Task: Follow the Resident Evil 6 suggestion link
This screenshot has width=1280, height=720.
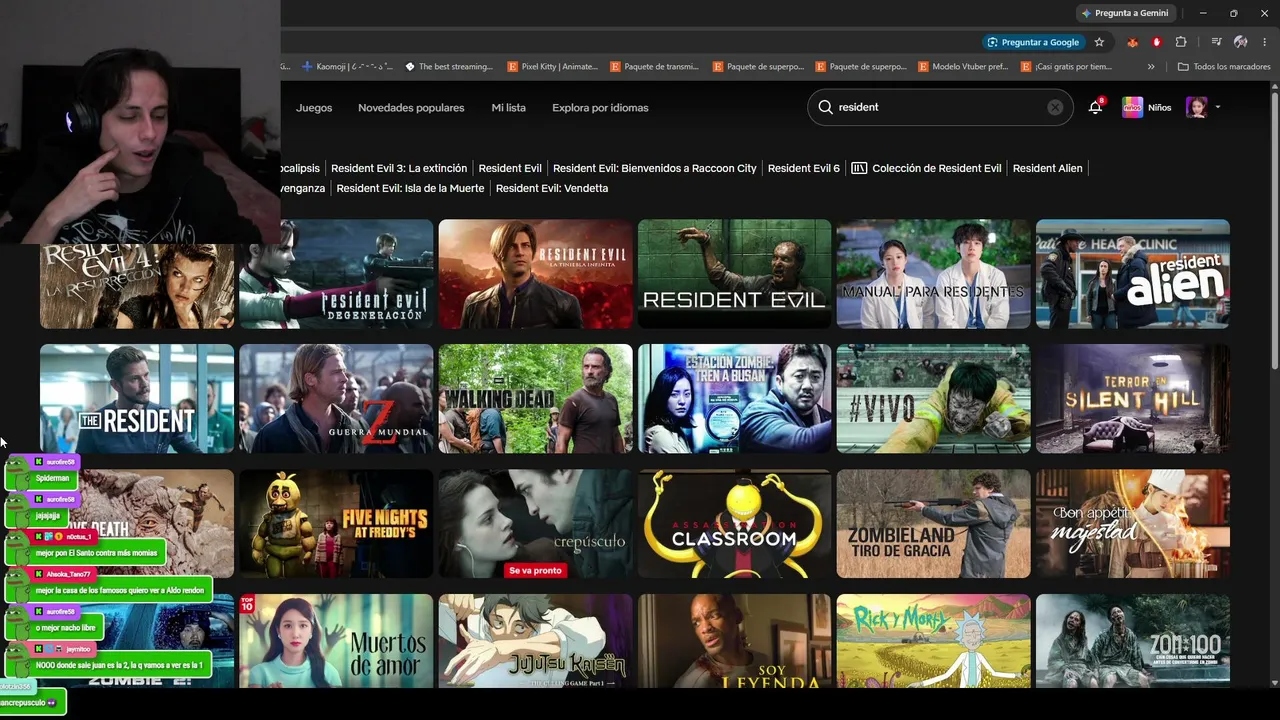Action: click(804, 168)
